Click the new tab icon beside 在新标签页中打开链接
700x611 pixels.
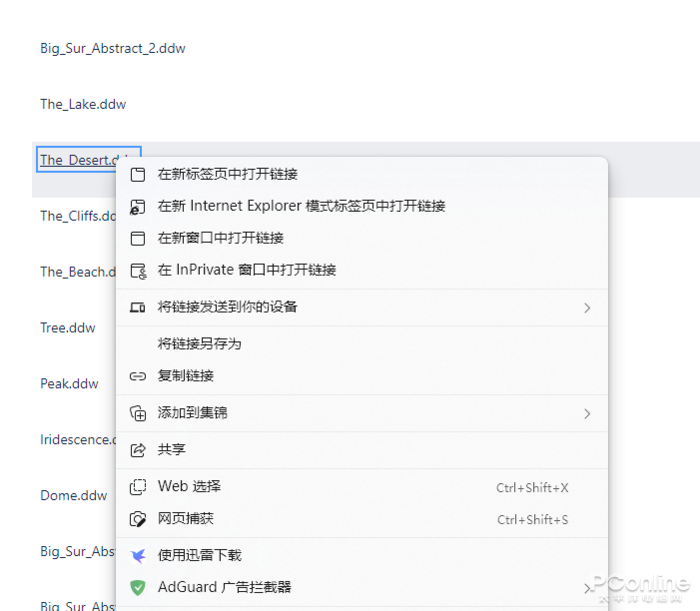tap(138, 174)
